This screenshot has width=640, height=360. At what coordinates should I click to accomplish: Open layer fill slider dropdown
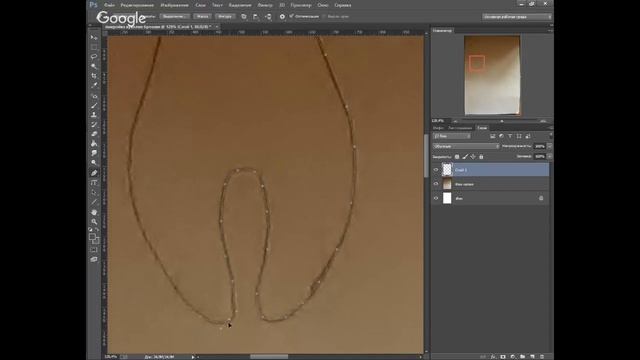(549, 156)
